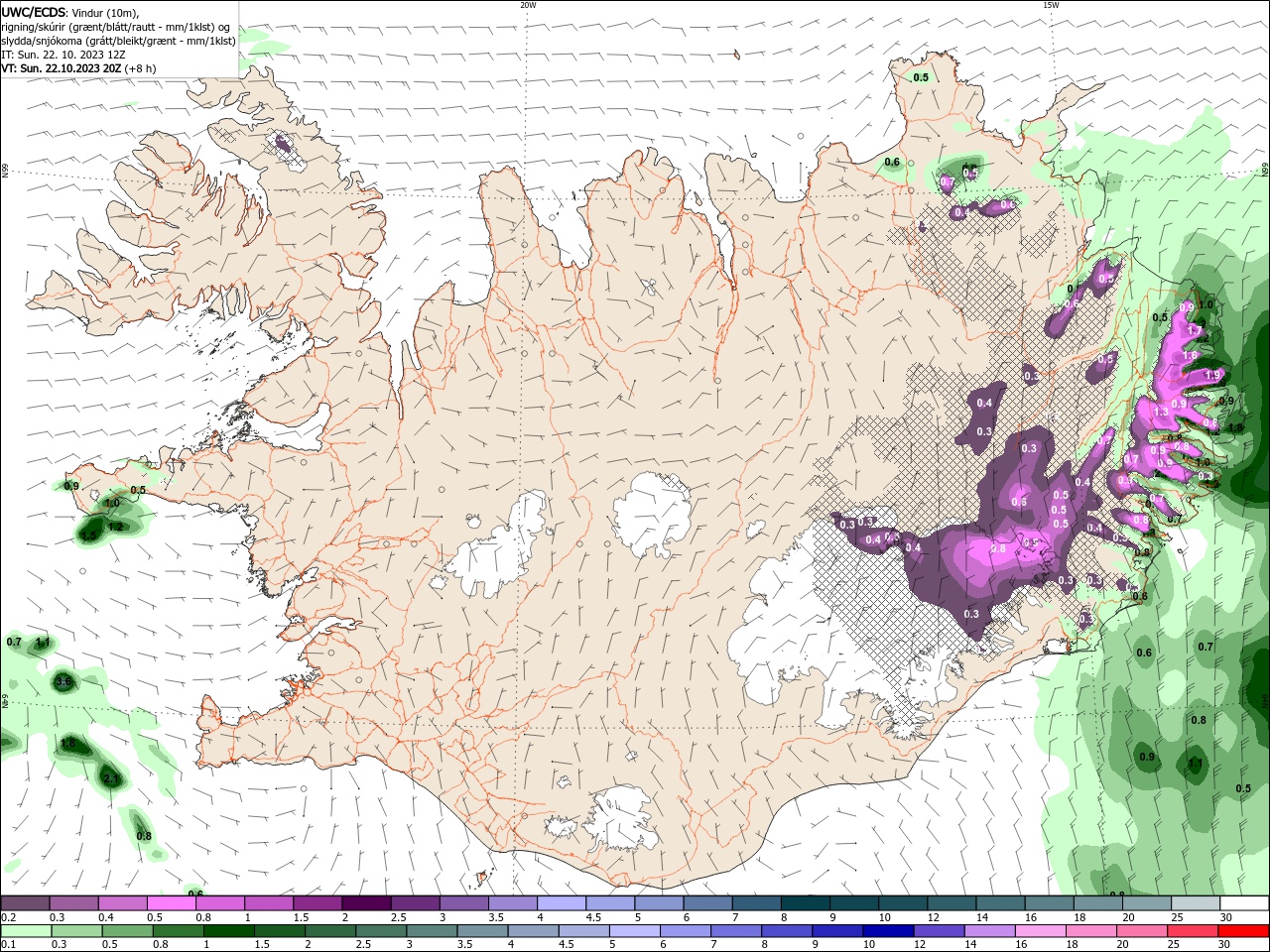Viewport: 1270px width, 952px height.
Task: Click the 1.2 rain value near Snæfellsnes
Action: [115, 527]
